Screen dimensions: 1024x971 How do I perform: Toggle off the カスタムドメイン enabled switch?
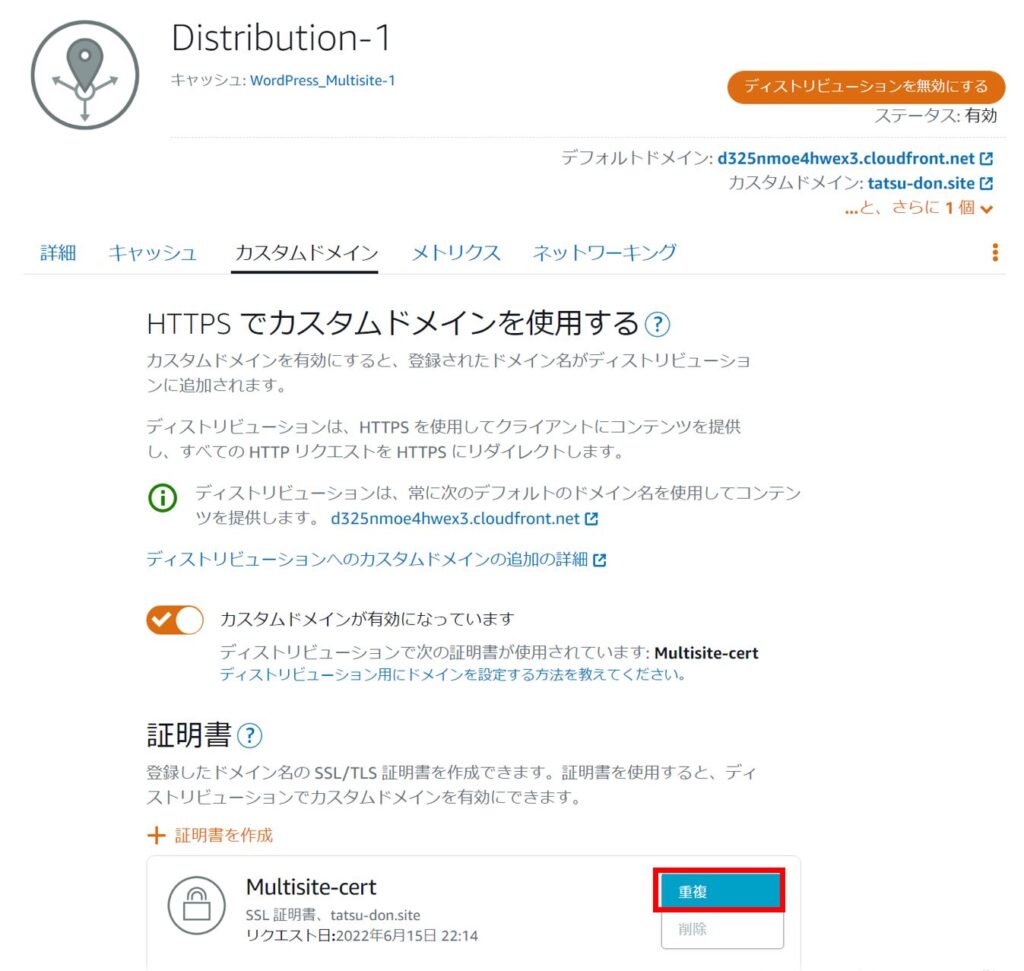click(175, 620)
